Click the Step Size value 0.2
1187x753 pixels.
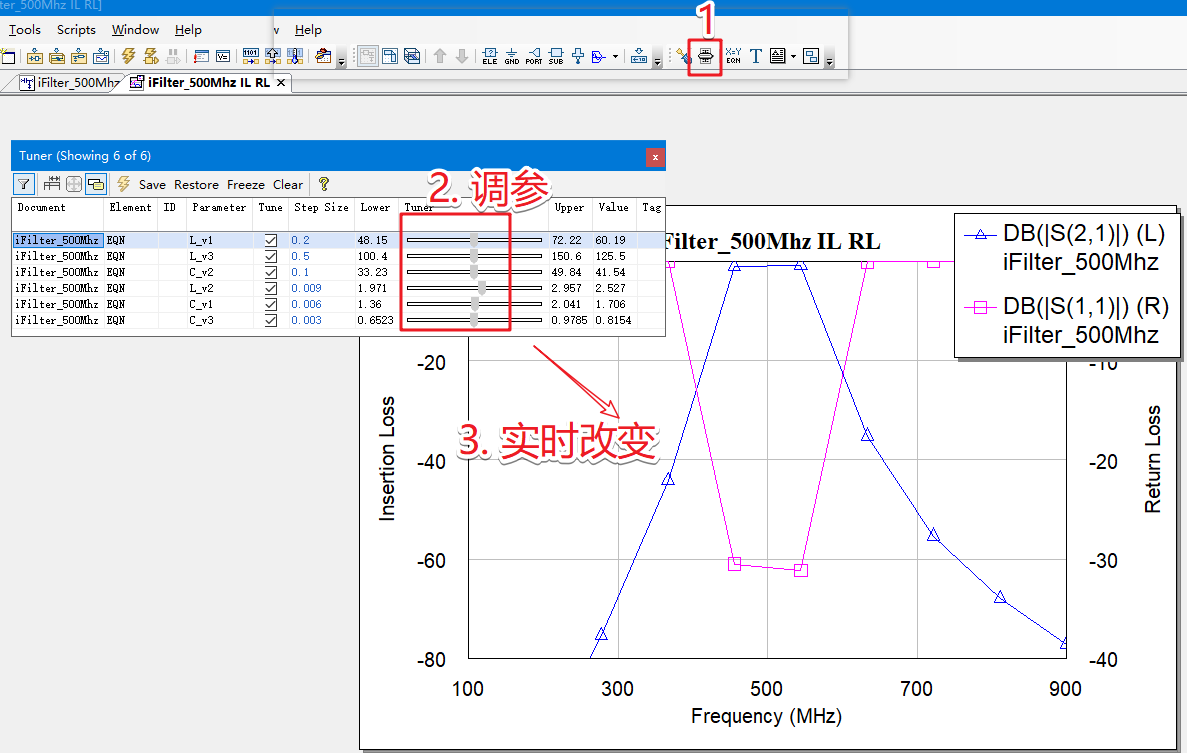pyautogui.click(x=301, y=240)
